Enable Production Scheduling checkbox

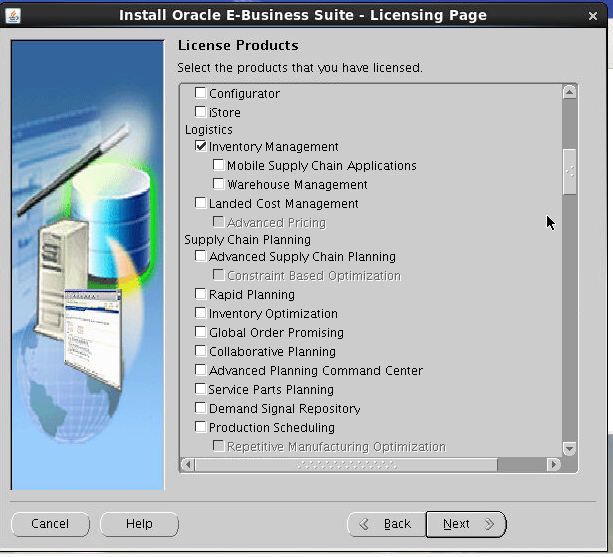click(201, 427)
